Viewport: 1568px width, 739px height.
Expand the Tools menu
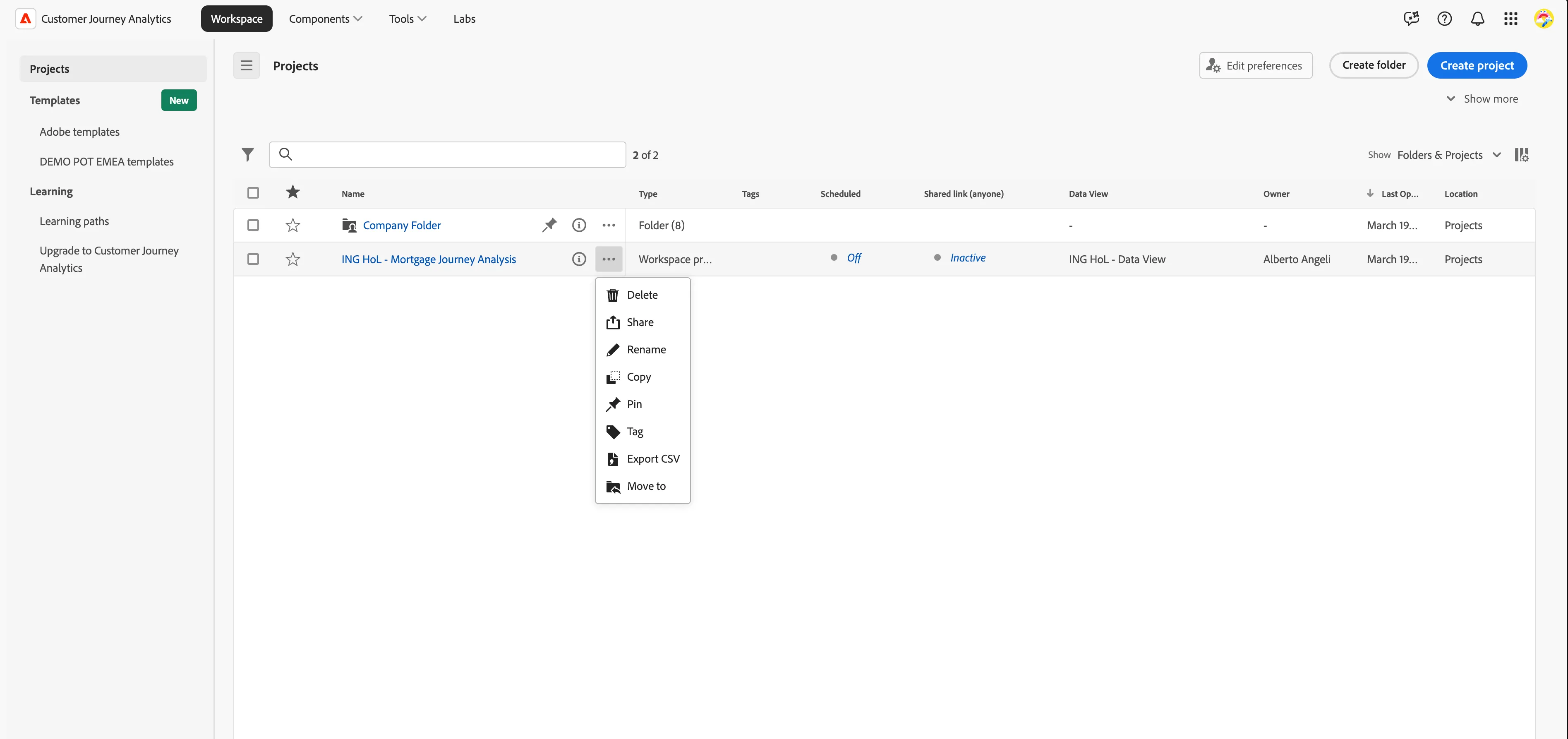click(407, 18)
